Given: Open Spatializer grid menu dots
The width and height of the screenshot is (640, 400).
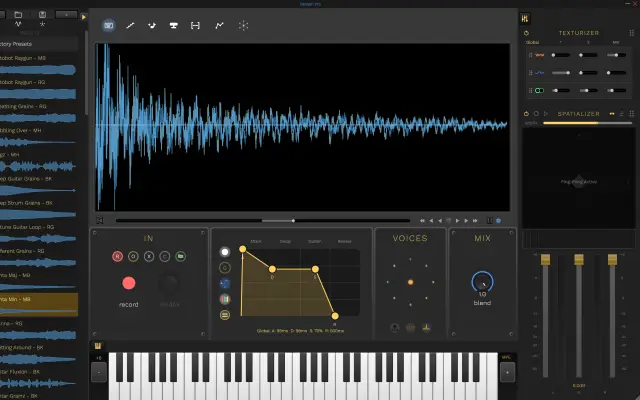Looking at the screenshot, I should click(631, 114).
